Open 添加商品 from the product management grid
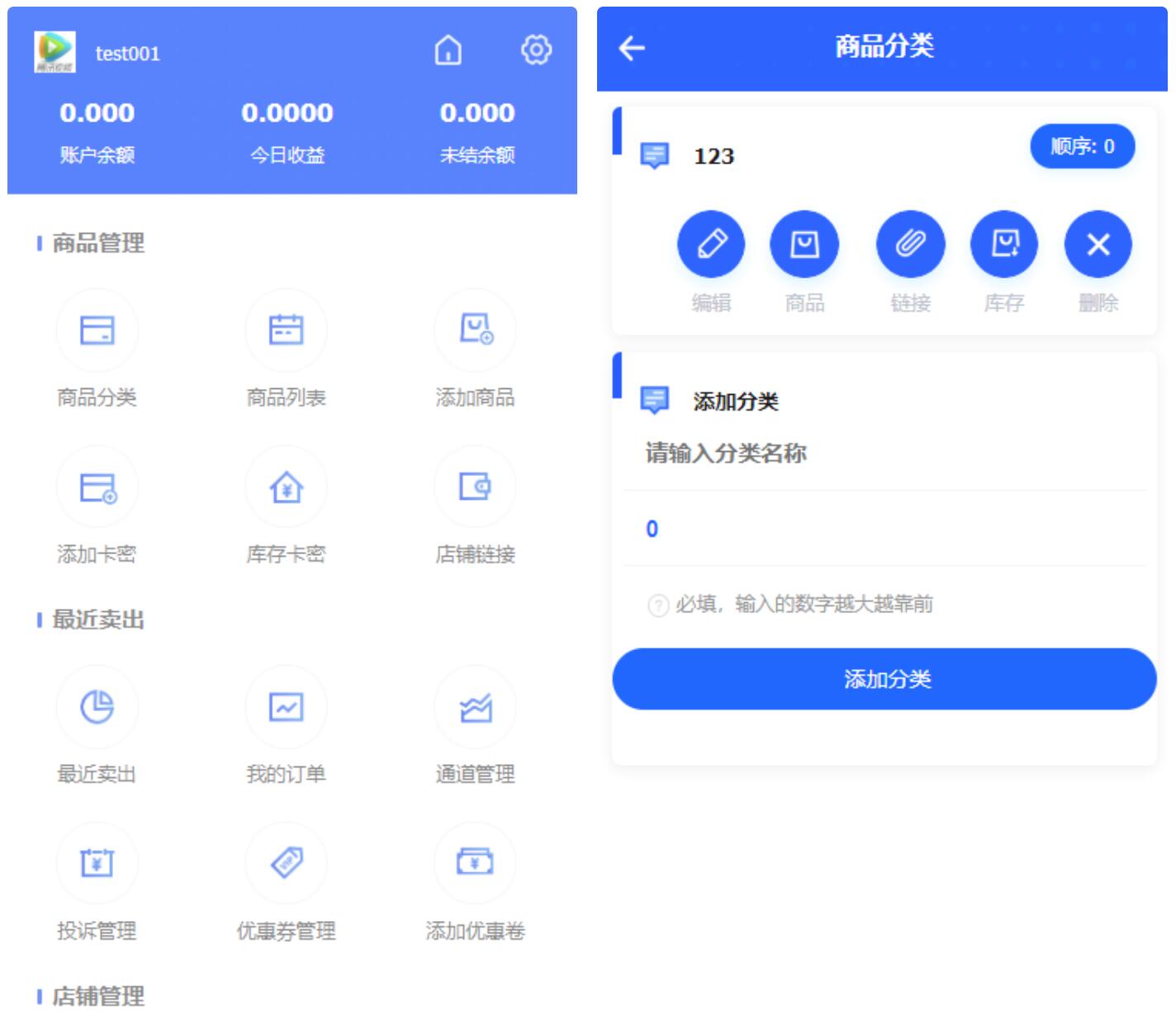The height and width of the screenshot is (1035, 1176). [475, 330]
